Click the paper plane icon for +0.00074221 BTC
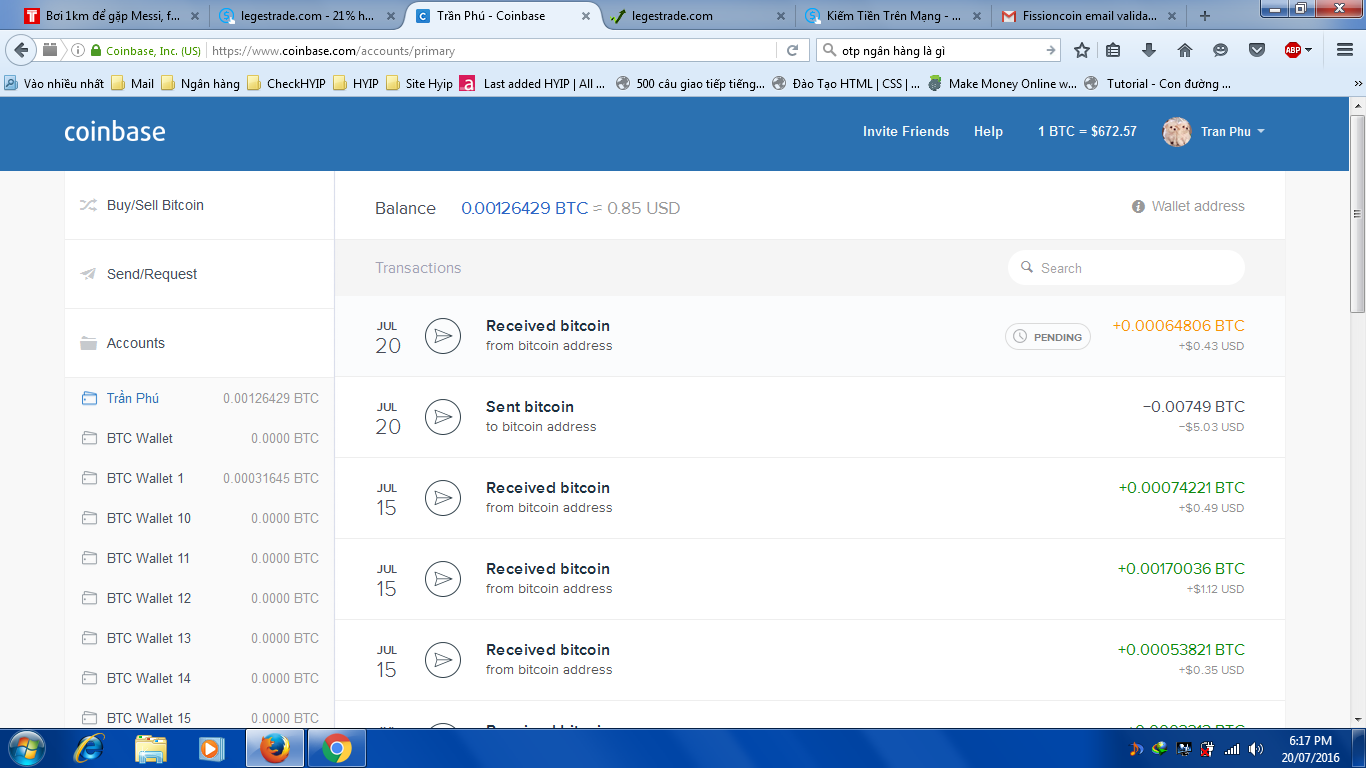This screenshot has width=1366, height=768. coord(443,498)
